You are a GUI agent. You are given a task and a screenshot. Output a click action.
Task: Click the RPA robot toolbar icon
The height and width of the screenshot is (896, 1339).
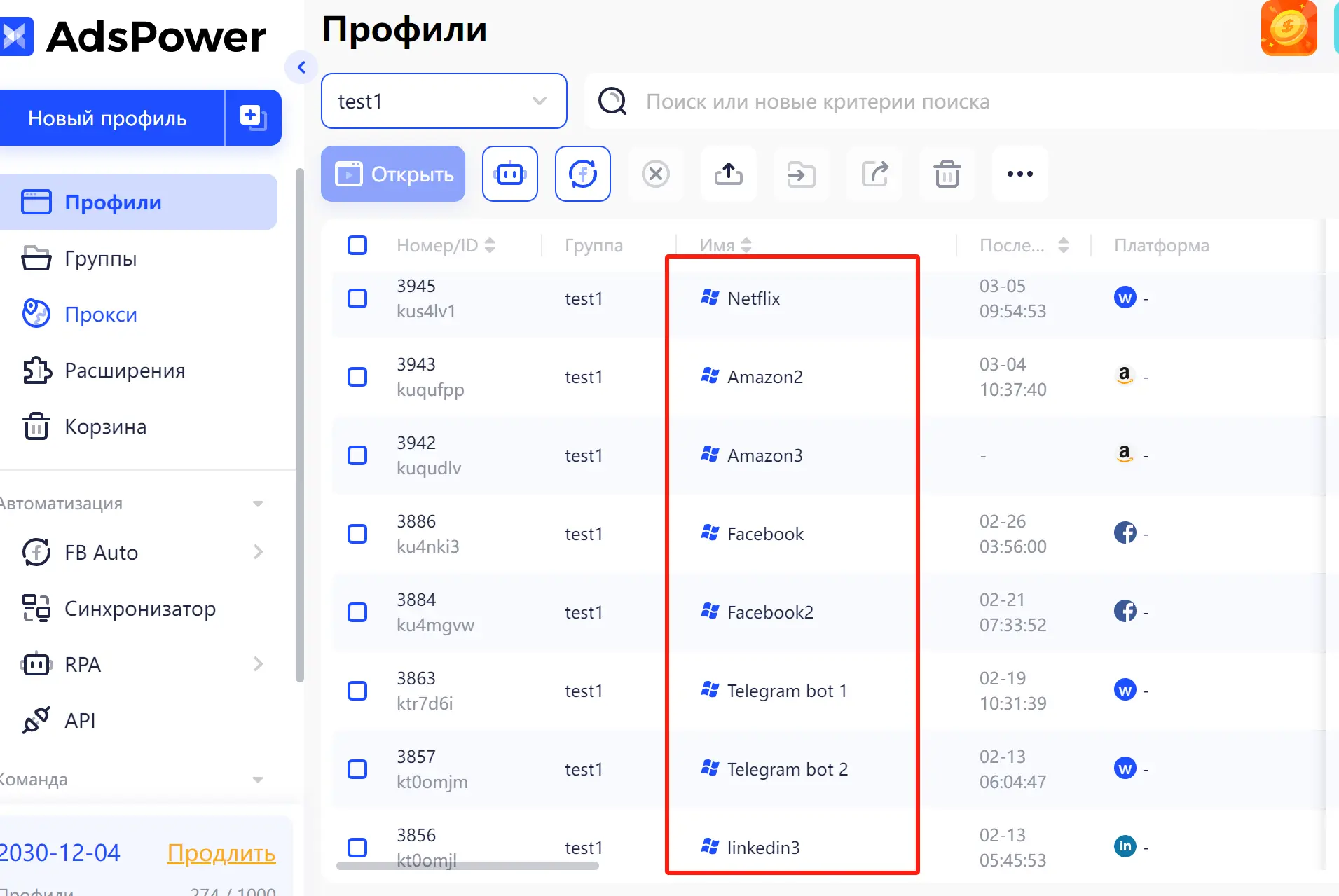[510, 174]
